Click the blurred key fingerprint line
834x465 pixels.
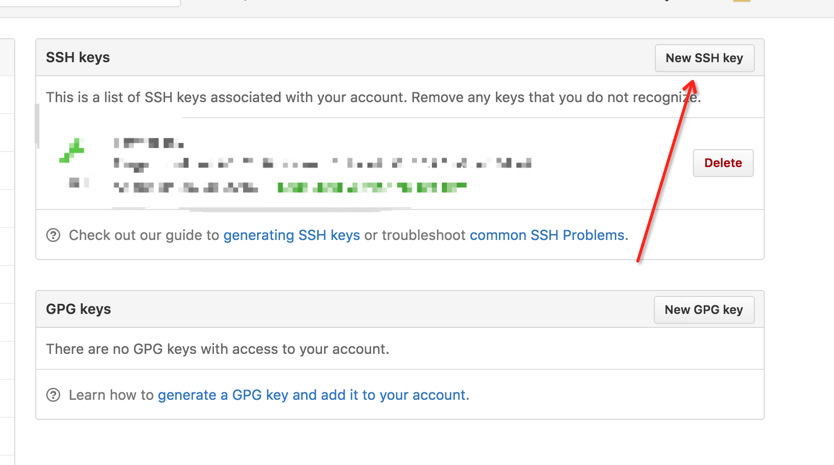point(322,164)
